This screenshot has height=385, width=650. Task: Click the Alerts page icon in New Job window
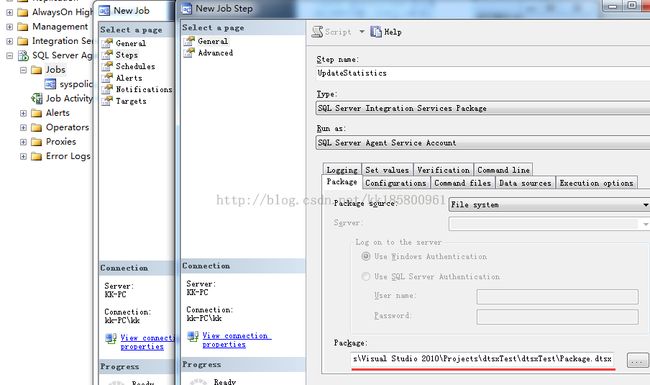107,78
